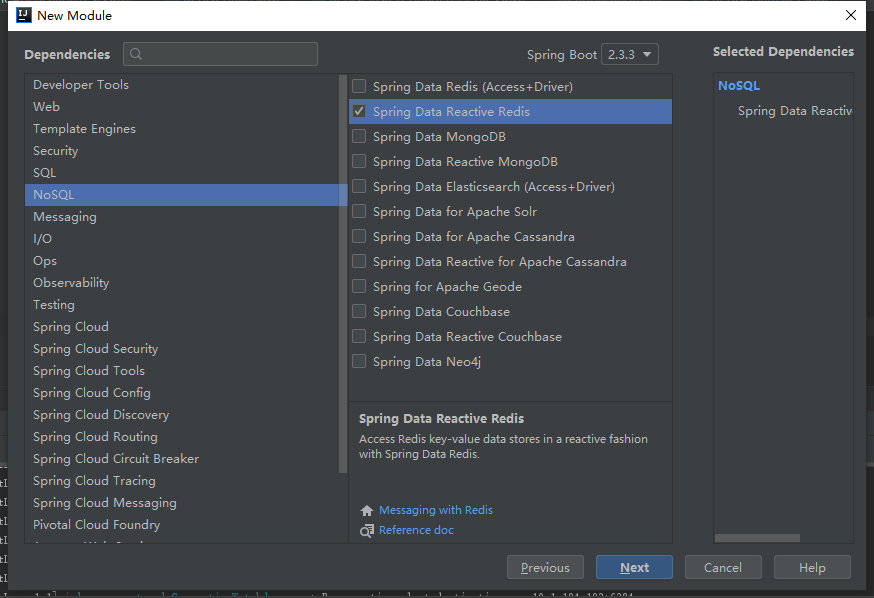Tick Spring Data for Apache Cassandra
This screenshot has width=874, height=598.
tap(360, 236)
